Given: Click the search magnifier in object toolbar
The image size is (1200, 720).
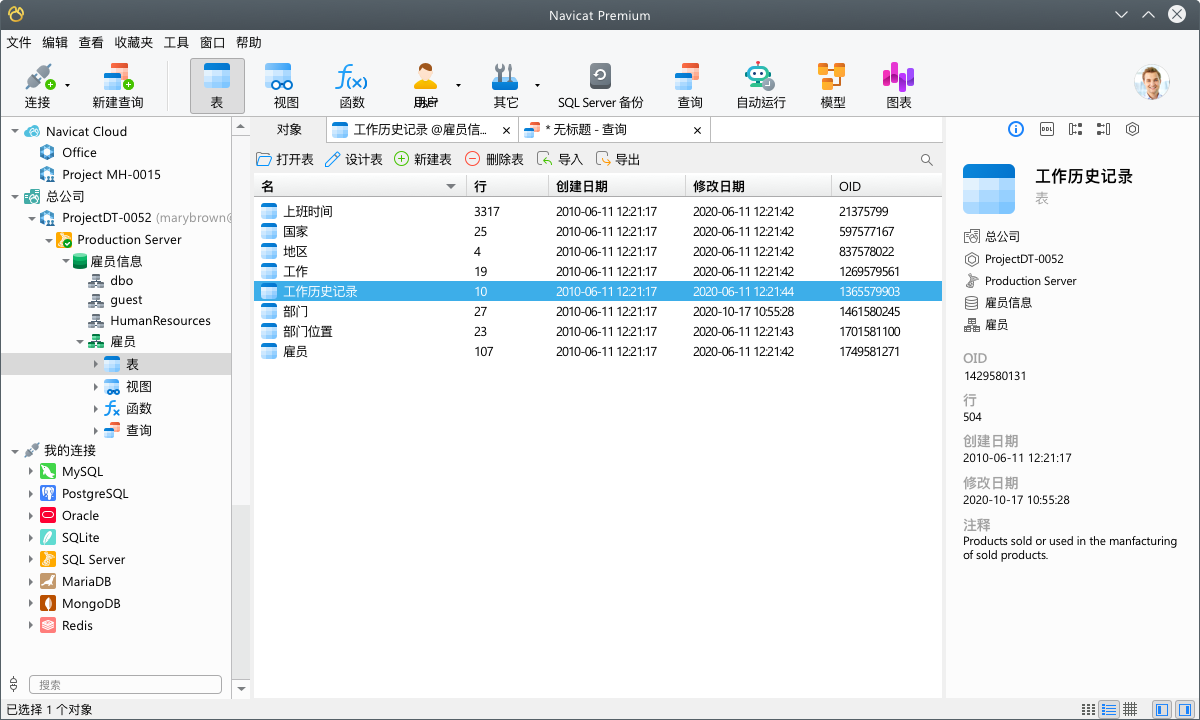Looking at the screenshot, I should click(927, 160).
